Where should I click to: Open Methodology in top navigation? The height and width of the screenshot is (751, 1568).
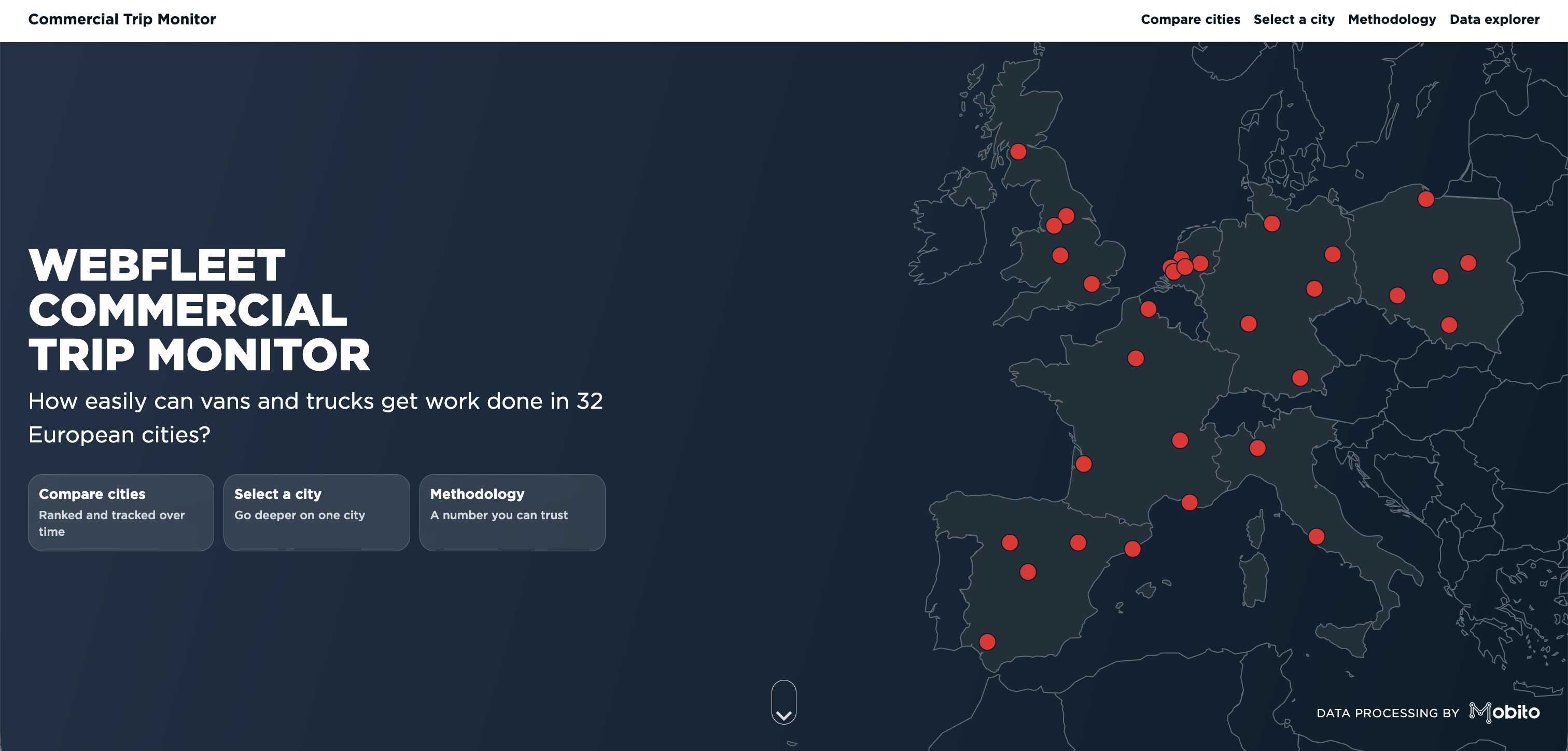1392,20
